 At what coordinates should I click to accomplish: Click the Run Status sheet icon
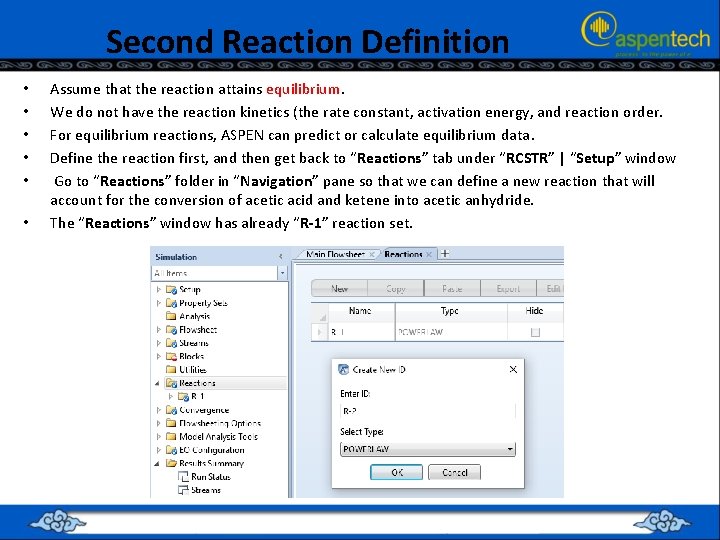183,476
